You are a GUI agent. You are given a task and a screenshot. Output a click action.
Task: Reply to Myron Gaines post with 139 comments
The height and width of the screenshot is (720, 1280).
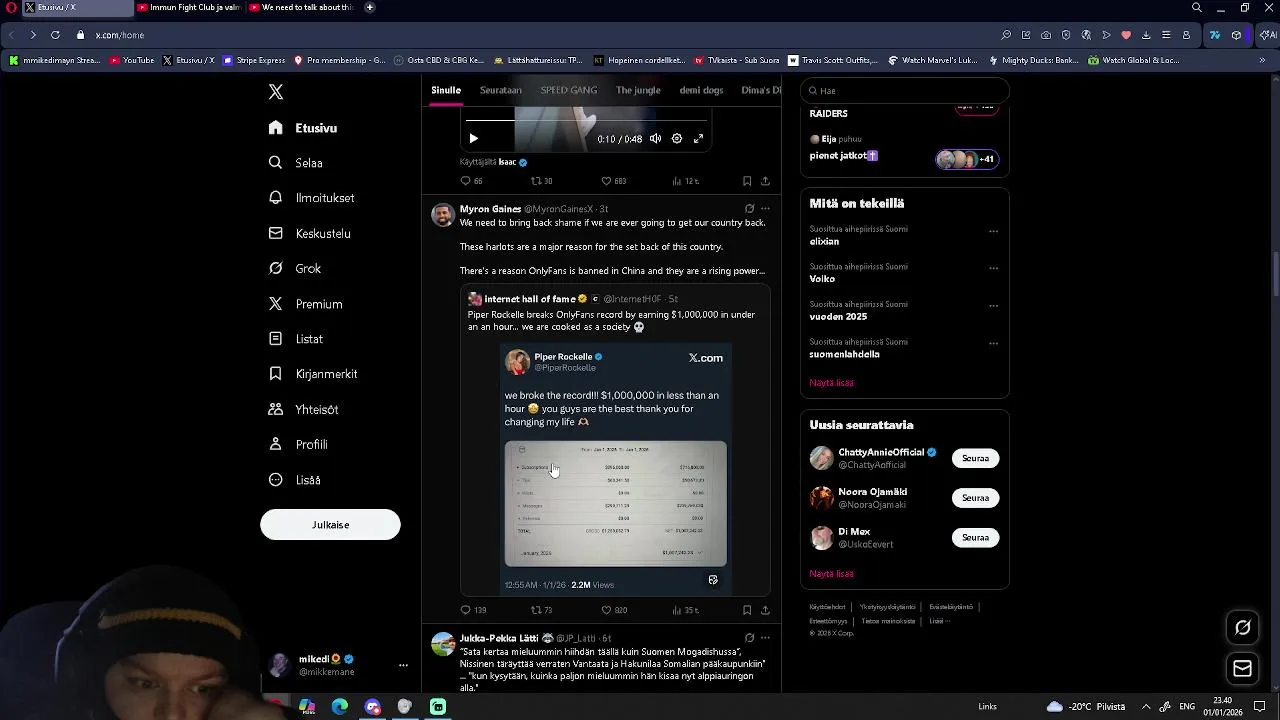[x=473, y=610]
